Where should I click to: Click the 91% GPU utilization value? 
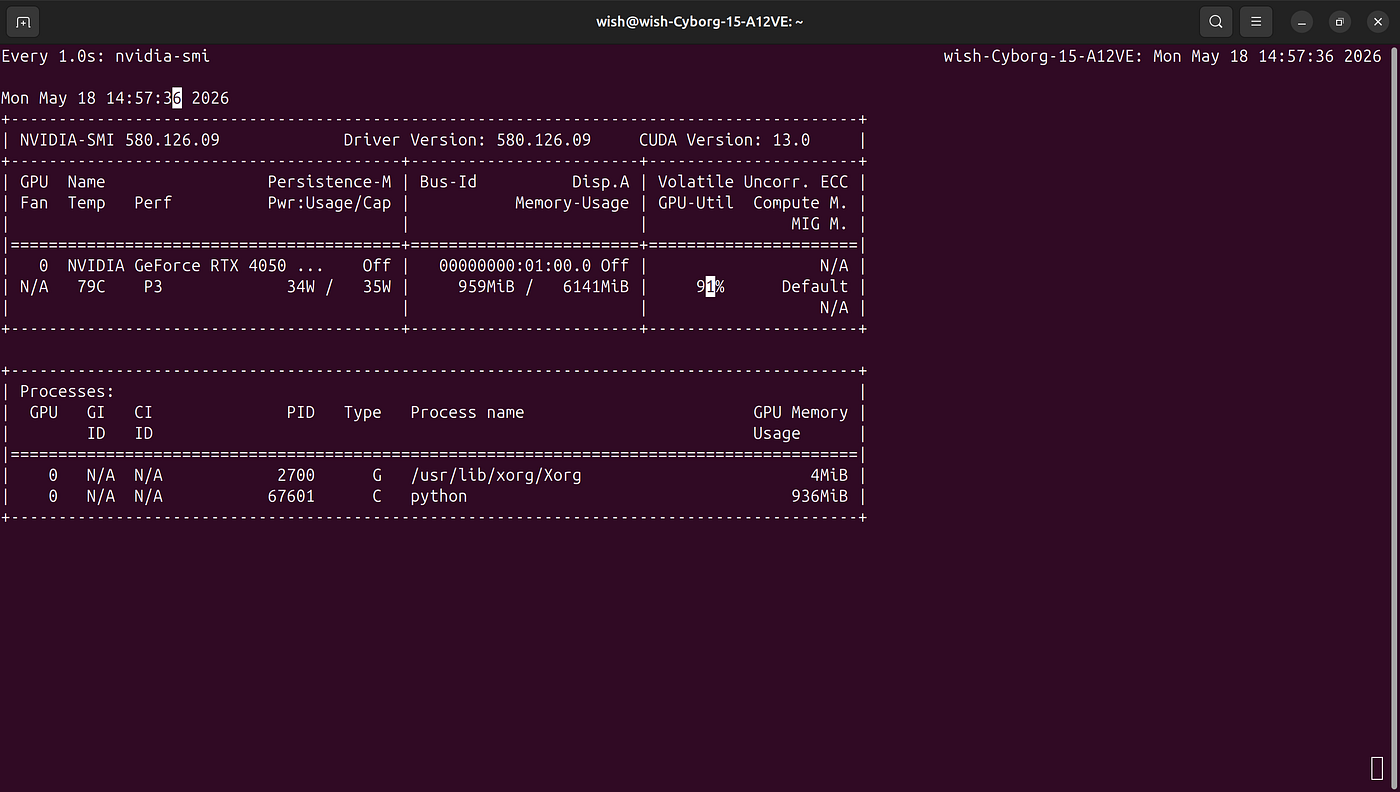click(x=710, y=287)
